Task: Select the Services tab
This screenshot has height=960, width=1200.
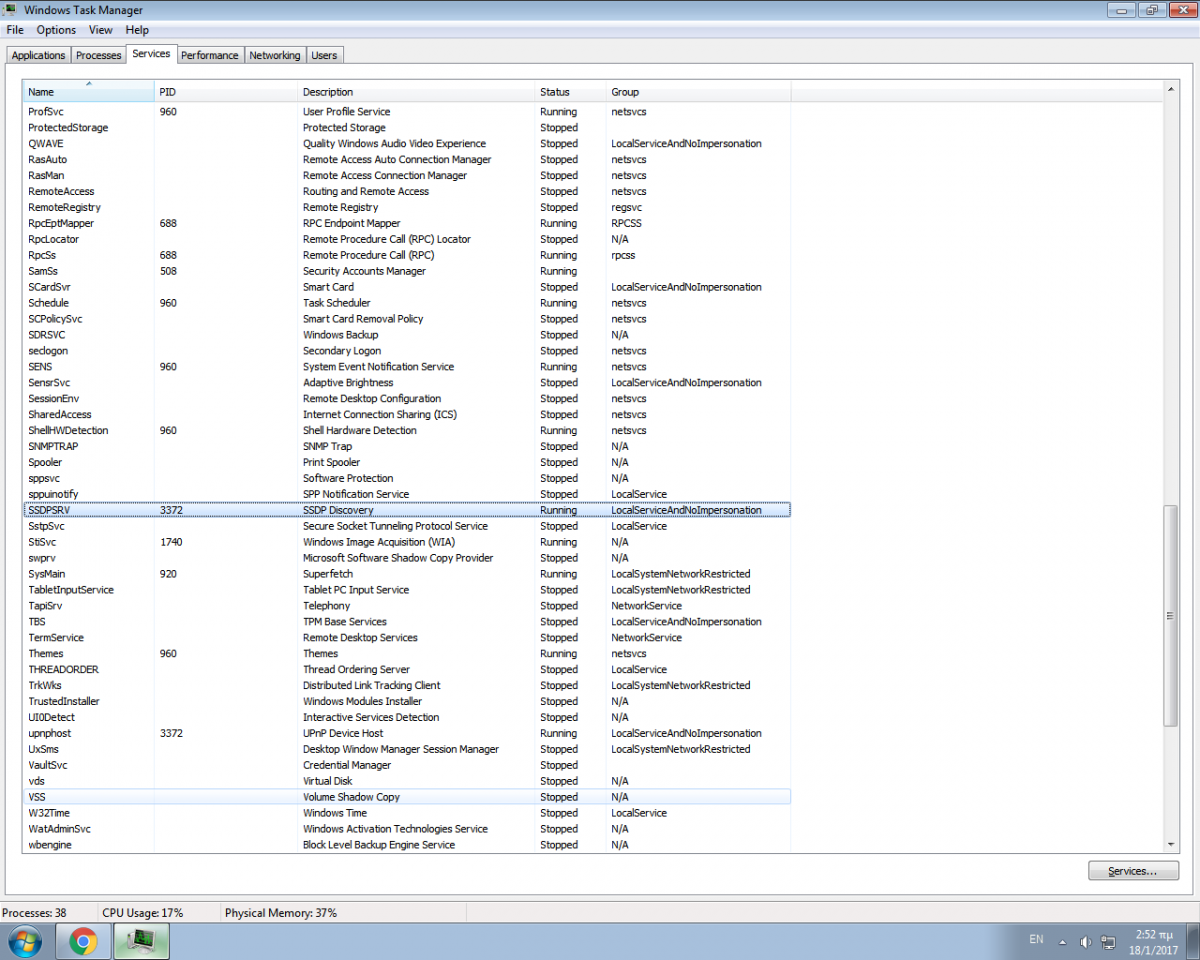Action: (x=151, y=54)
